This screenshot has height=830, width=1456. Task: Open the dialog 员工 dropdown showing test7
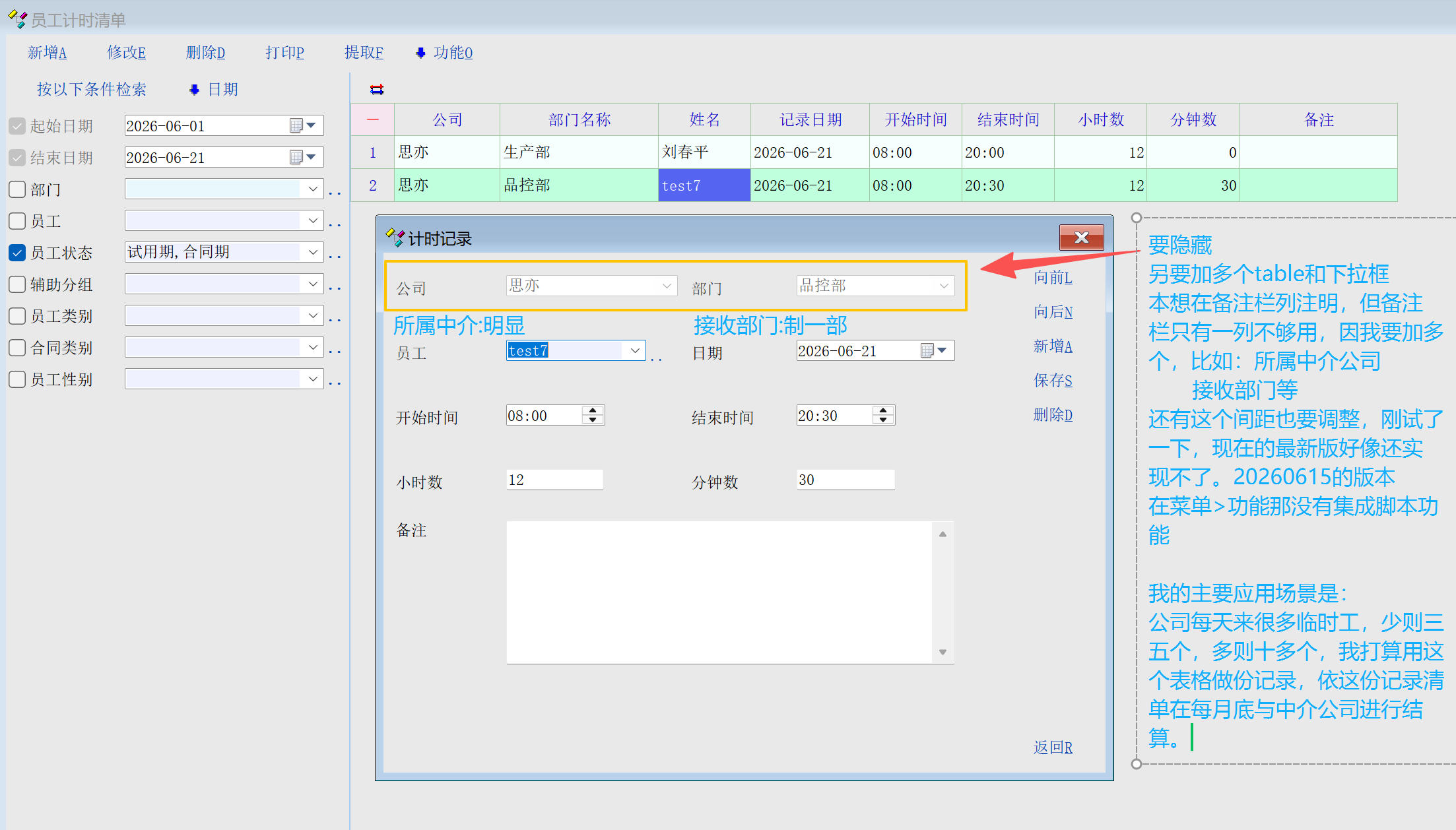click(635, 350)
